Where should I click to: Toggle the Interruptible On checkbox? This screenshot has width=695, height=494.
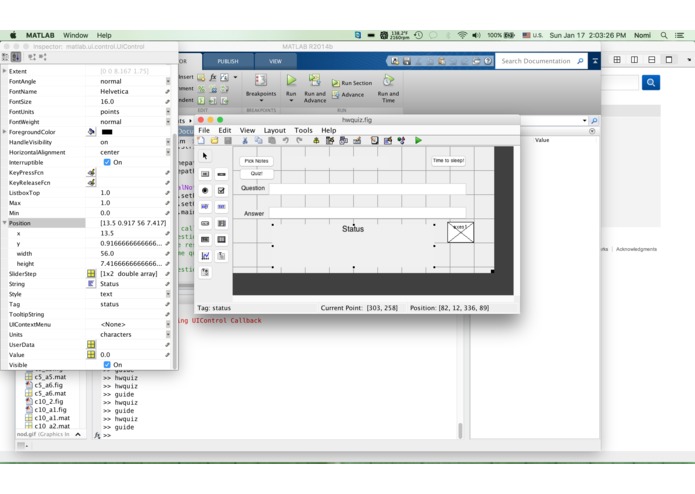click(x=107, y=162)
